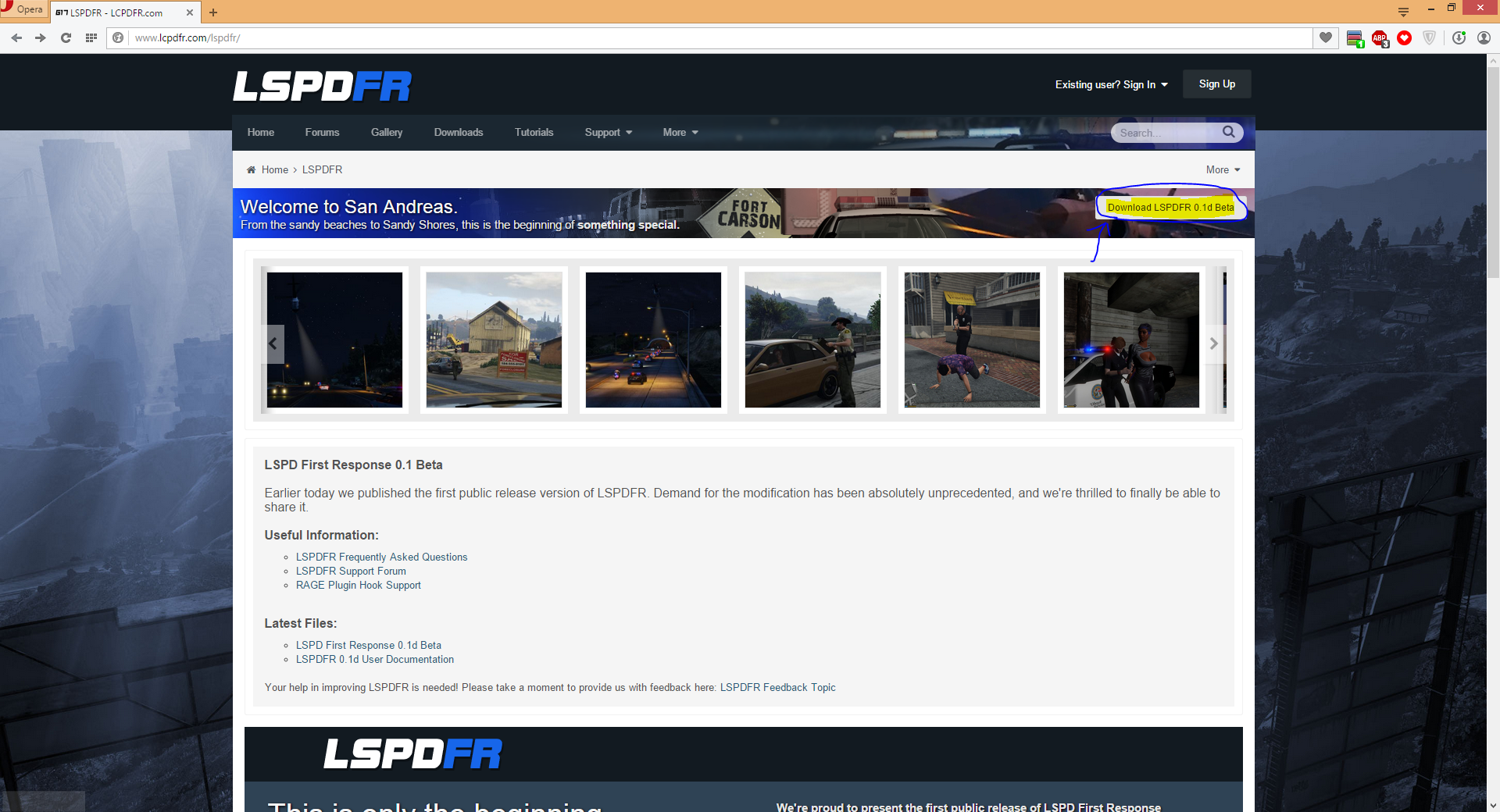Close the LSPDFR - LCPDFR.com tab
Viewport: 1500px width, 812px height.
click(189, 12)
